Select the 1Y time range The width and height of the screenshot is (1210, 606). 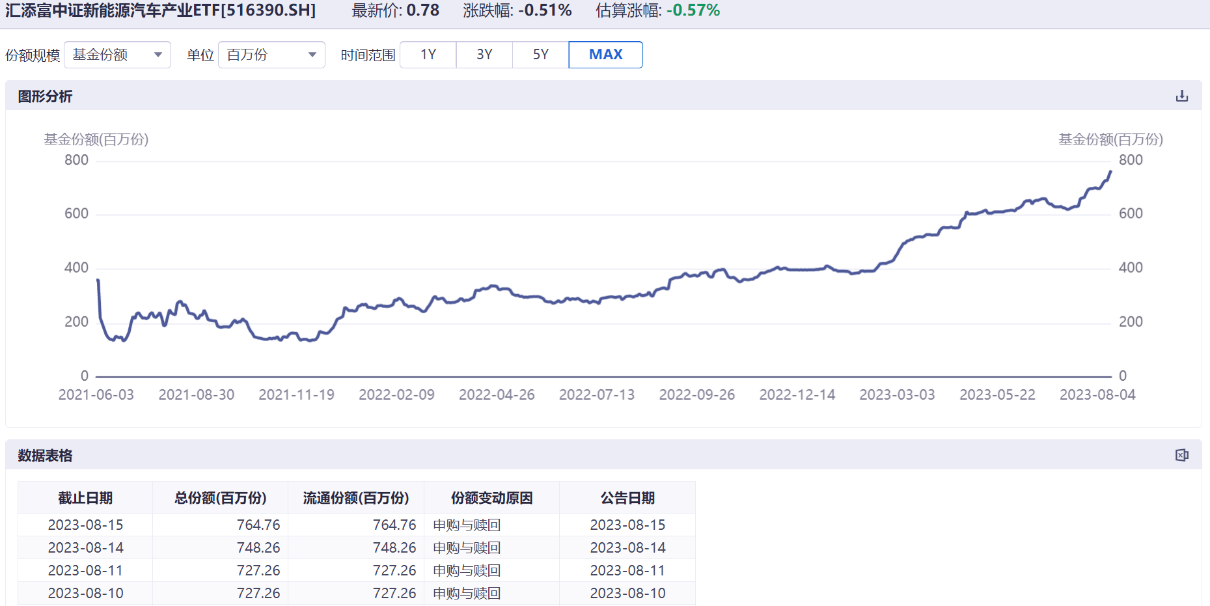click(x=428, y=55)
